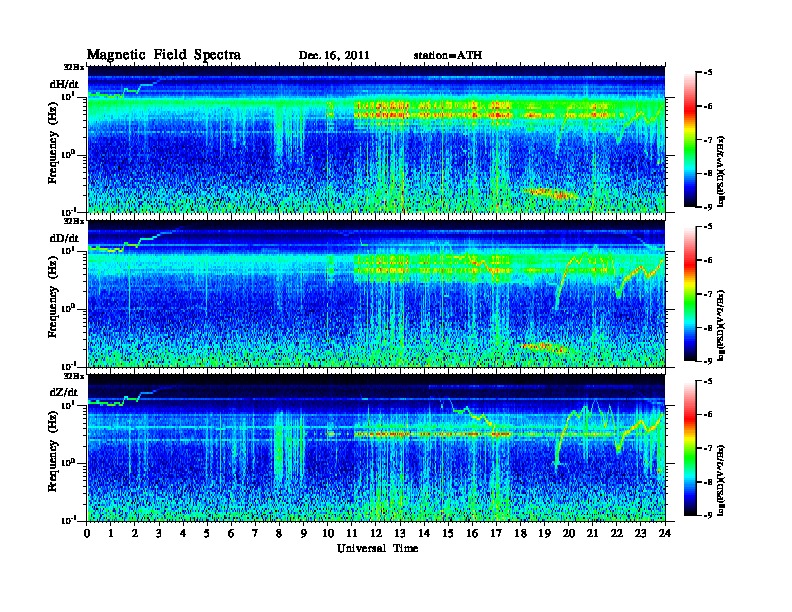This screenshot has height=612, width=792.
Task: Click the "32Hz" label atop dD/dt panel
Action: (x=74, y=221)
